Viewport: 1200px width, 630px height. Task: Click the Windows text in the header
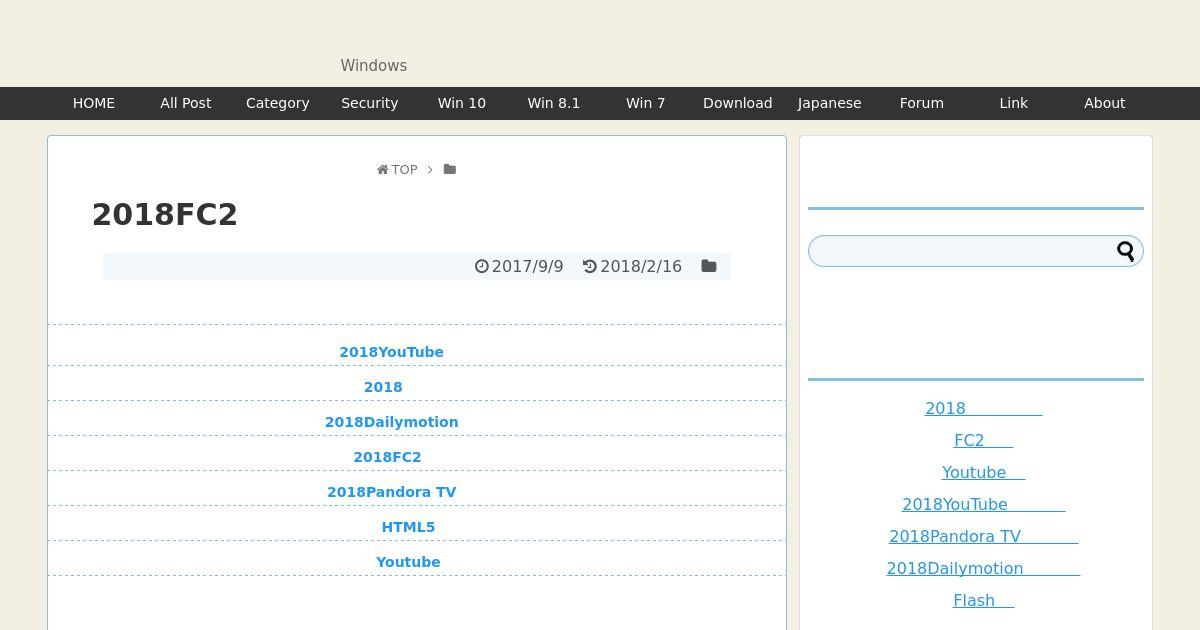(x=373, y=66)
